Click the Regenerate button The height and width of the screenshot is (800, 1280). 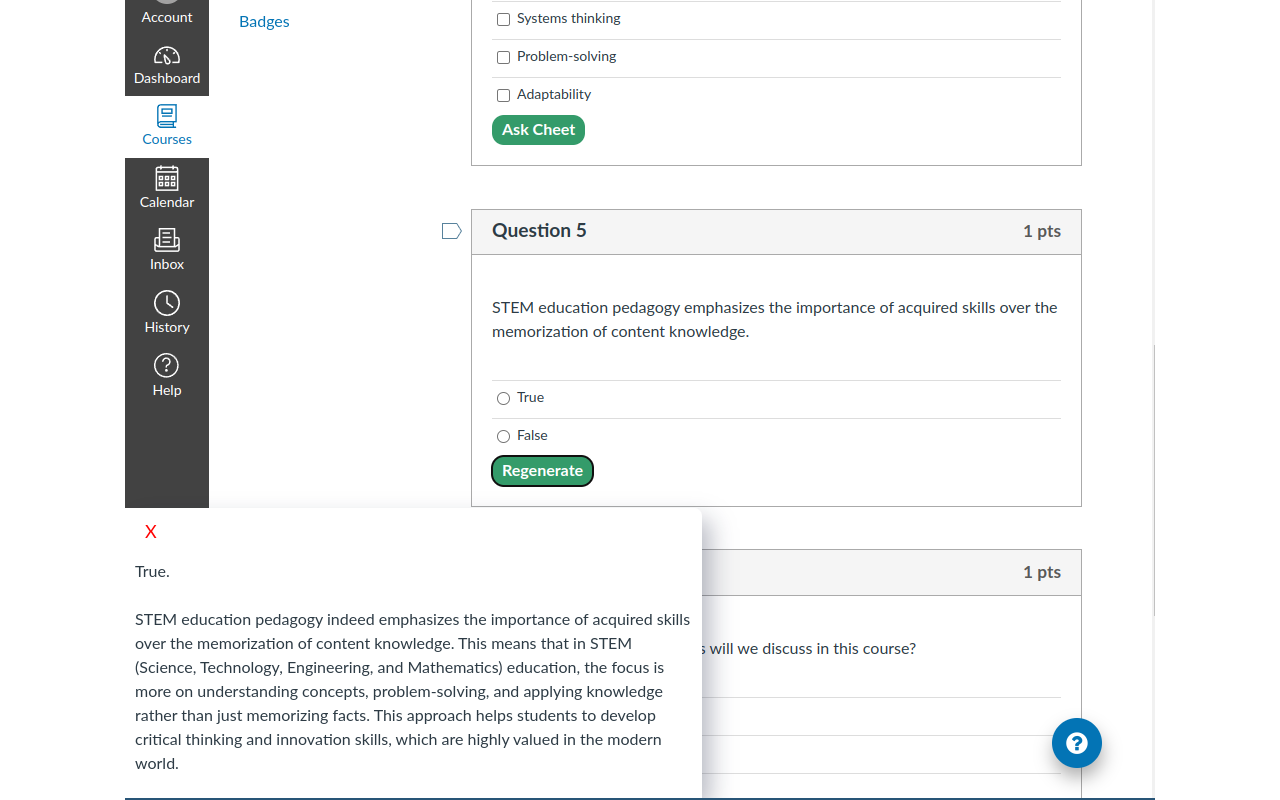542,471
